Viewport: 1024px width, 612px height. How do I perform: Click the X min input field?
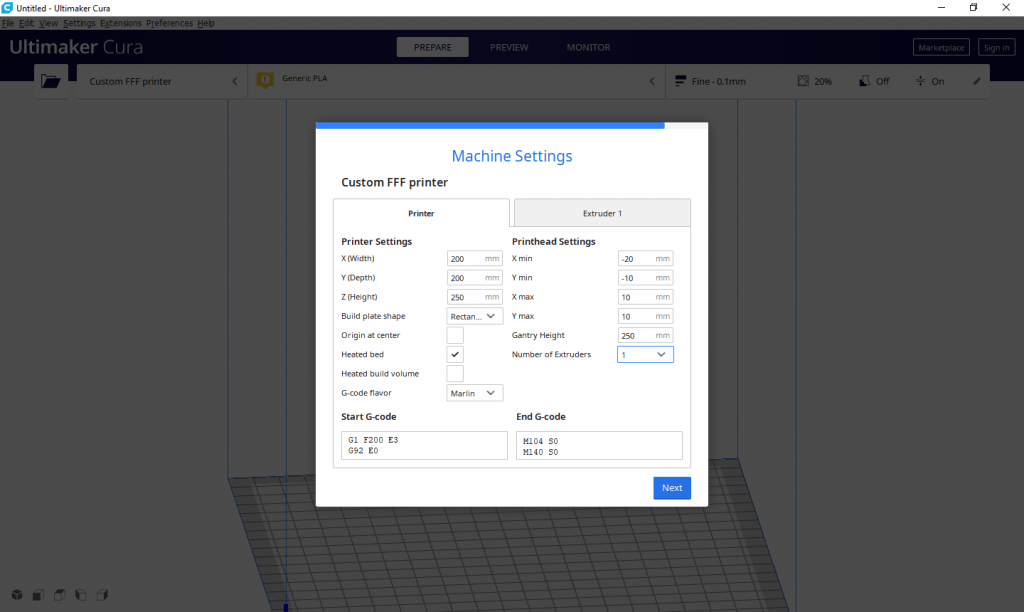[645, 259]
